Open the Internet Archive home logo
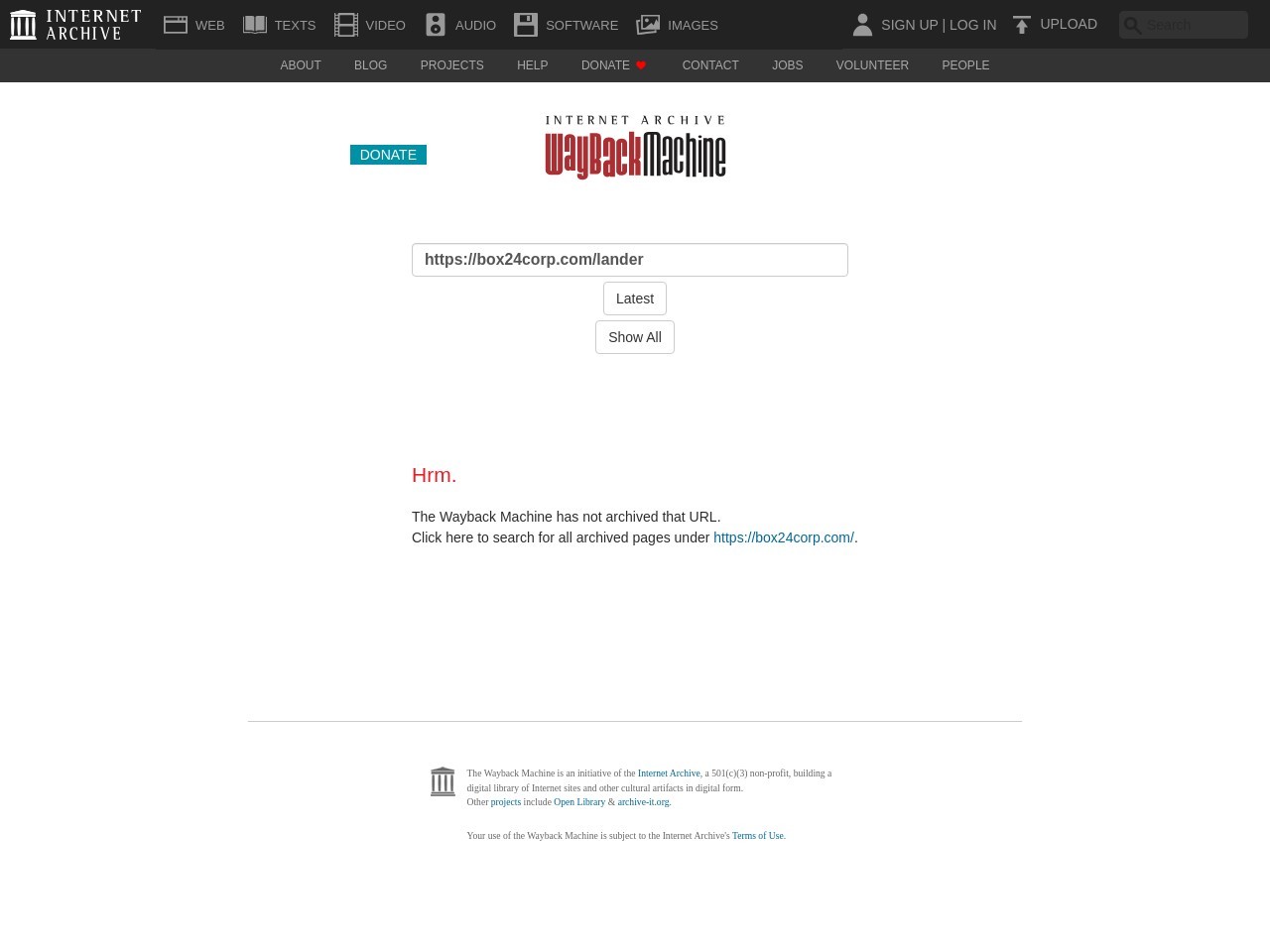The image size is (1270, 952). [75, 25]
